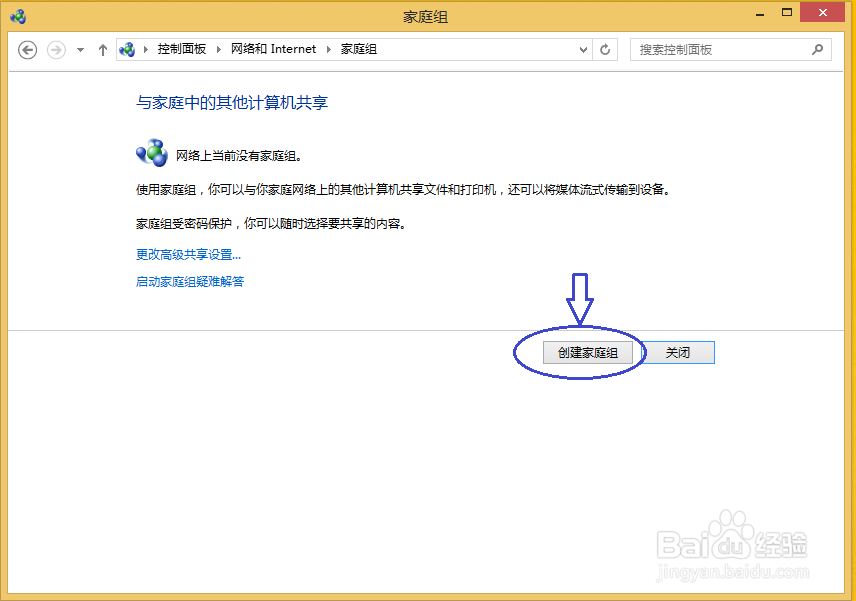
Task: Click the search magnifier icon
Action: coord(818,49)
